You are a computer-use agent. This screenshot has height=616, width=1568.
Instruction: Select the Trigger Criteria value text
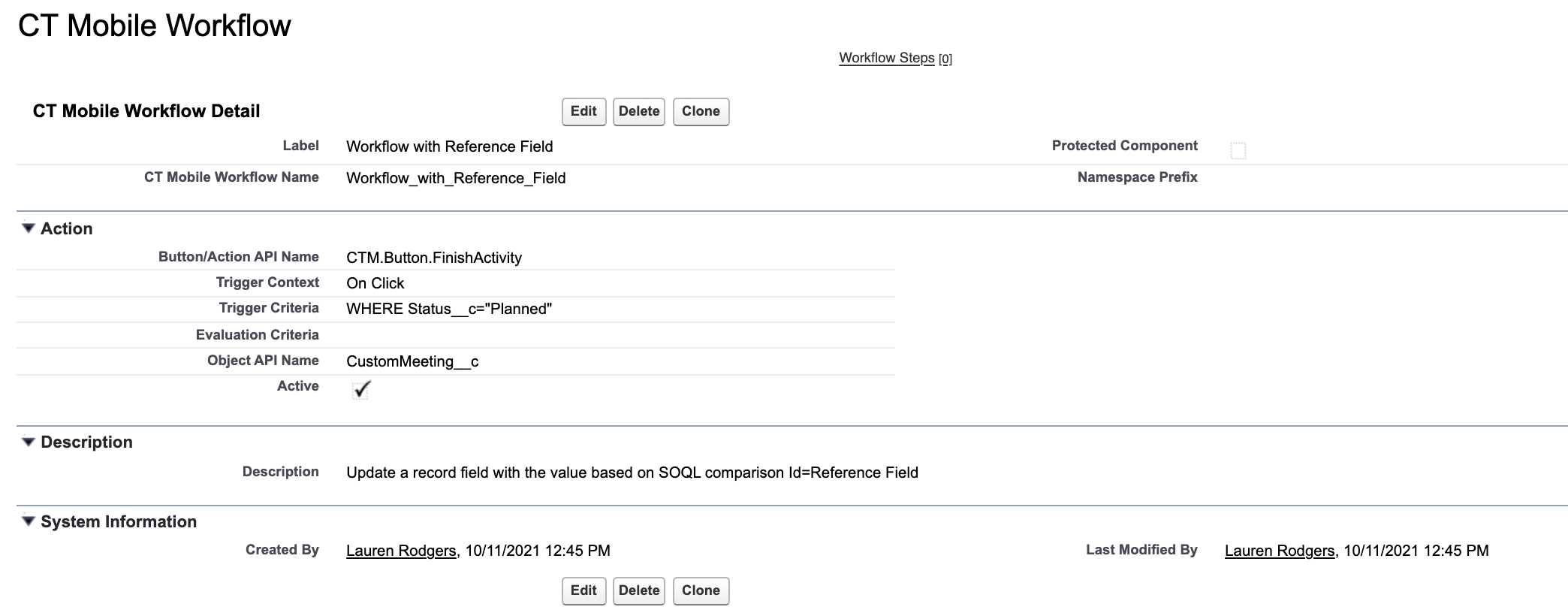pos(448,309)
